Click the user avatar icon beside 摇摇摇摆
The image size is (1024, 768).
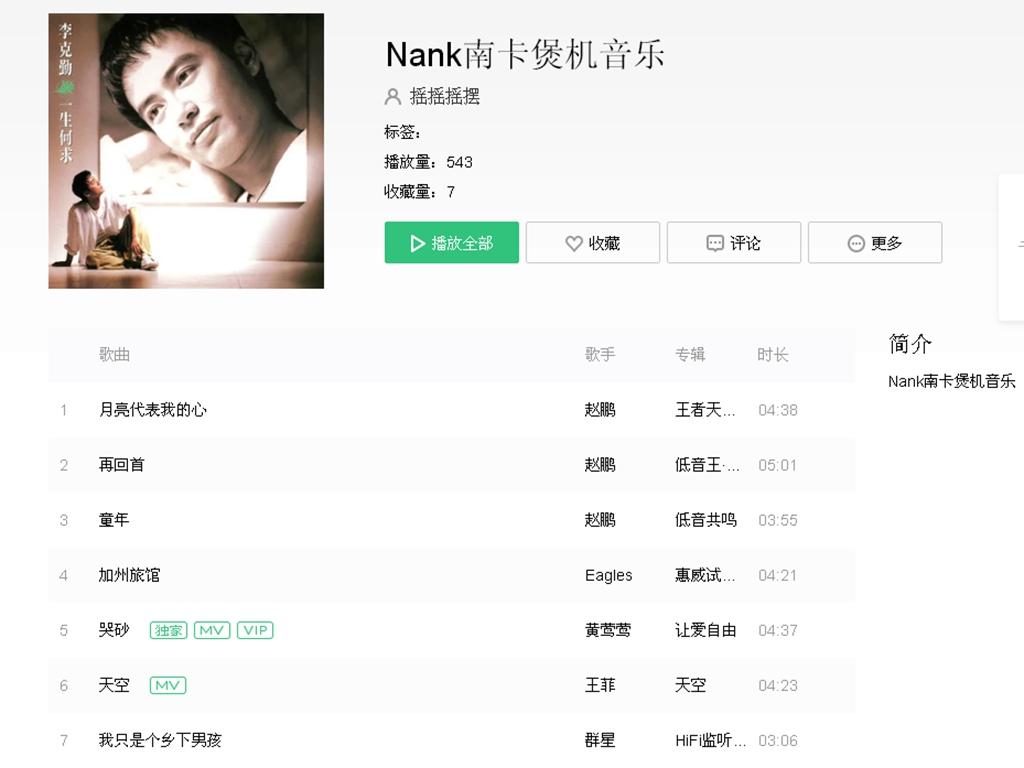pos(392,97)
